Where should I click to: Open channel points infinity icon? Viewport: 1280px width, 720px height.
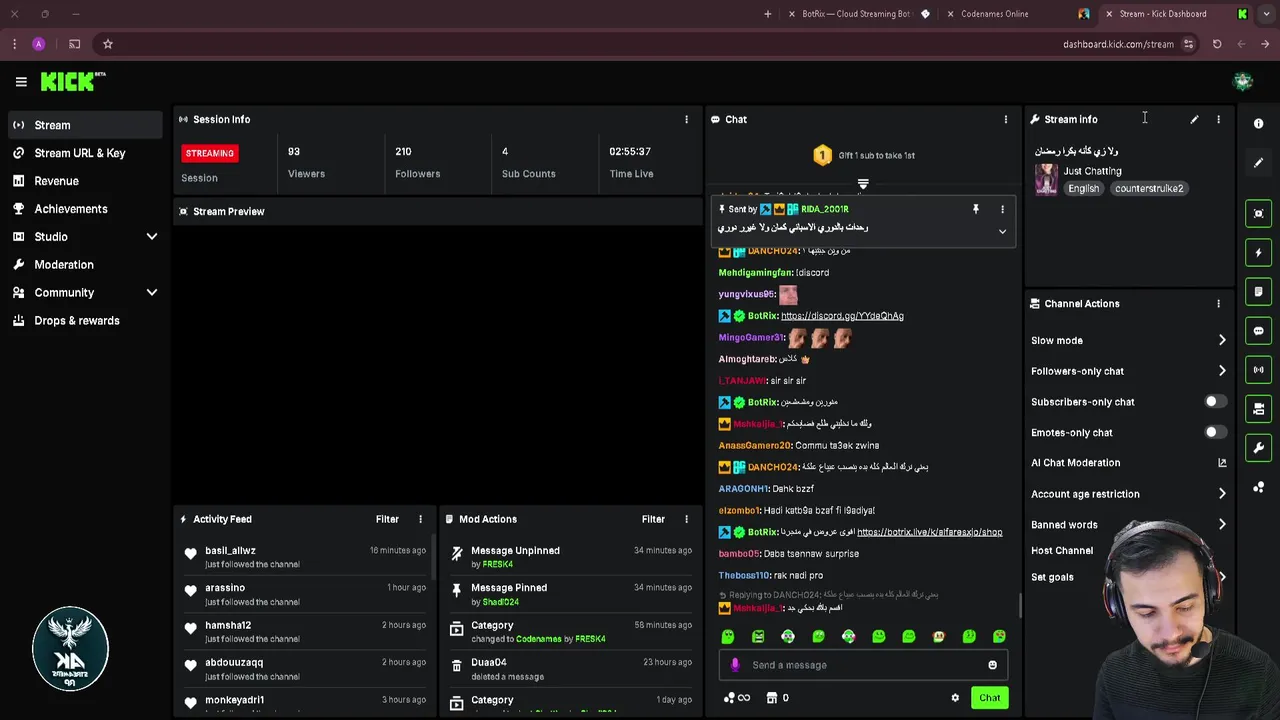pyautogui.click(x=737, y=698)
